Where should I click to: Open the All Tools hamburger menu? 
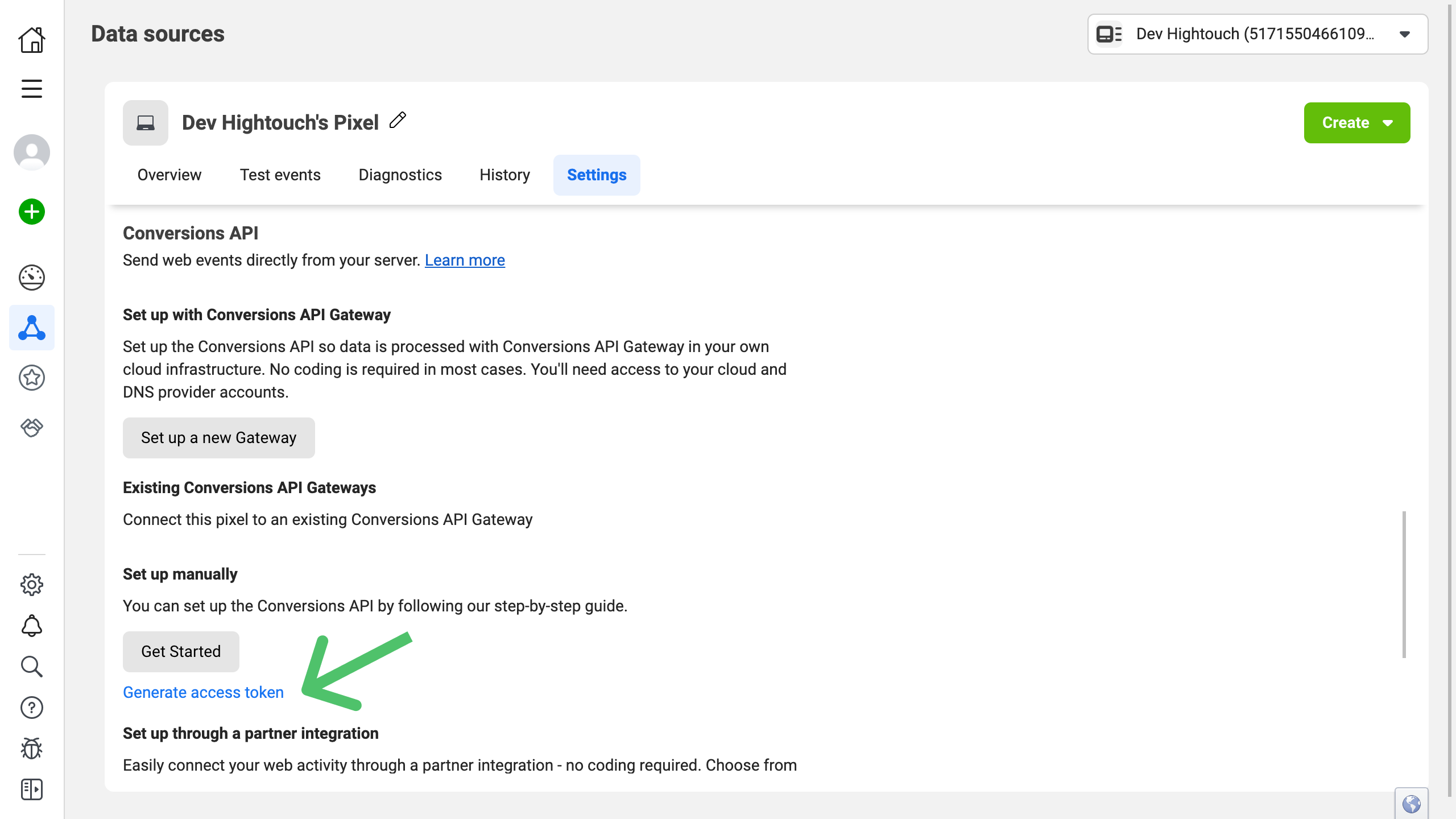pos(32,88)
